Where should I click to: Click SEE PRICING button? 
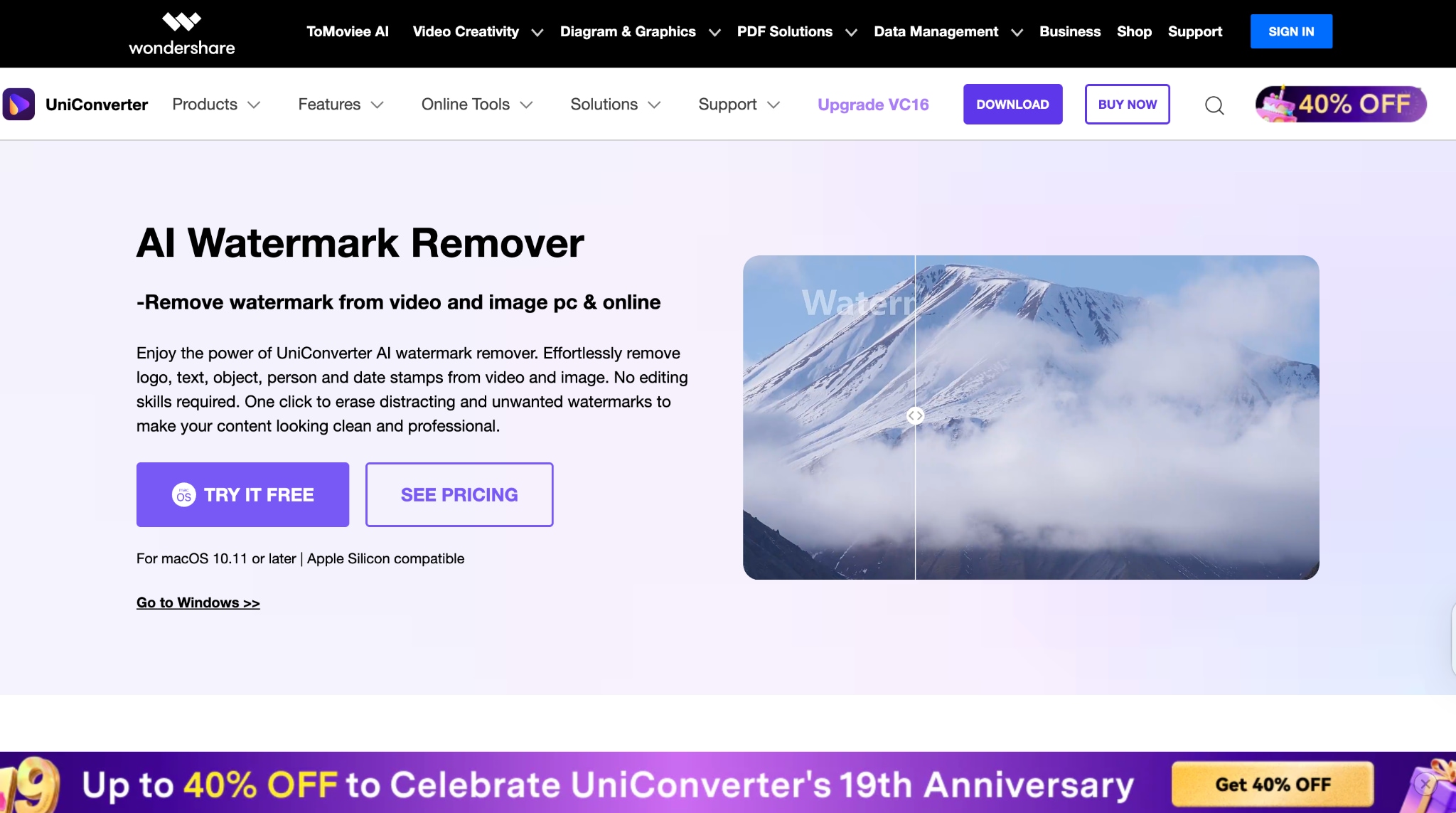coord(459,494)
